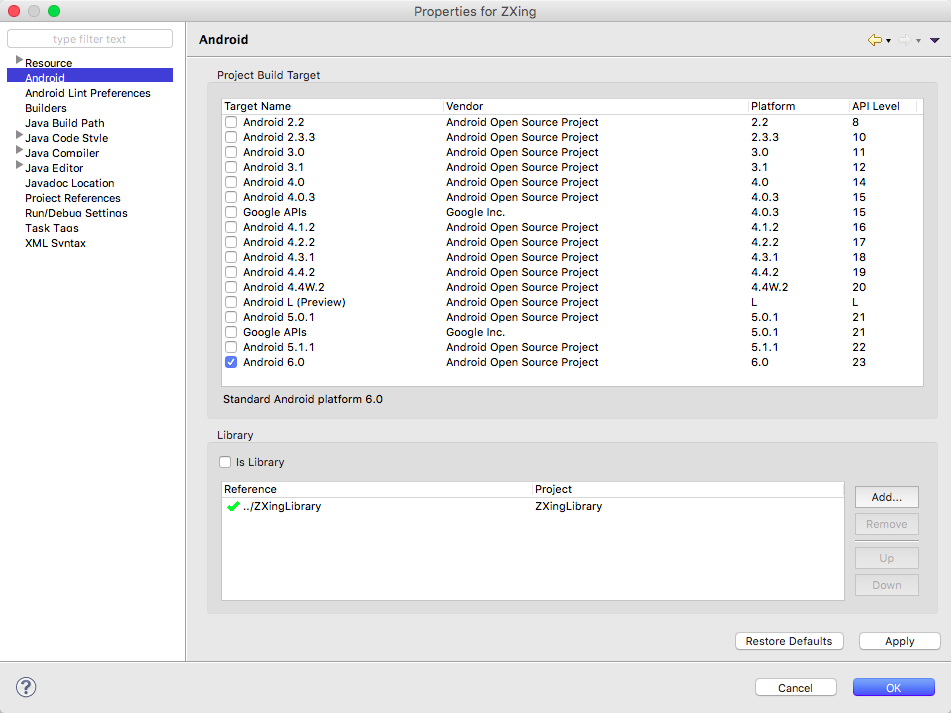Check the Android 5.1.1 target checkbox

click(x=231, y=347)
